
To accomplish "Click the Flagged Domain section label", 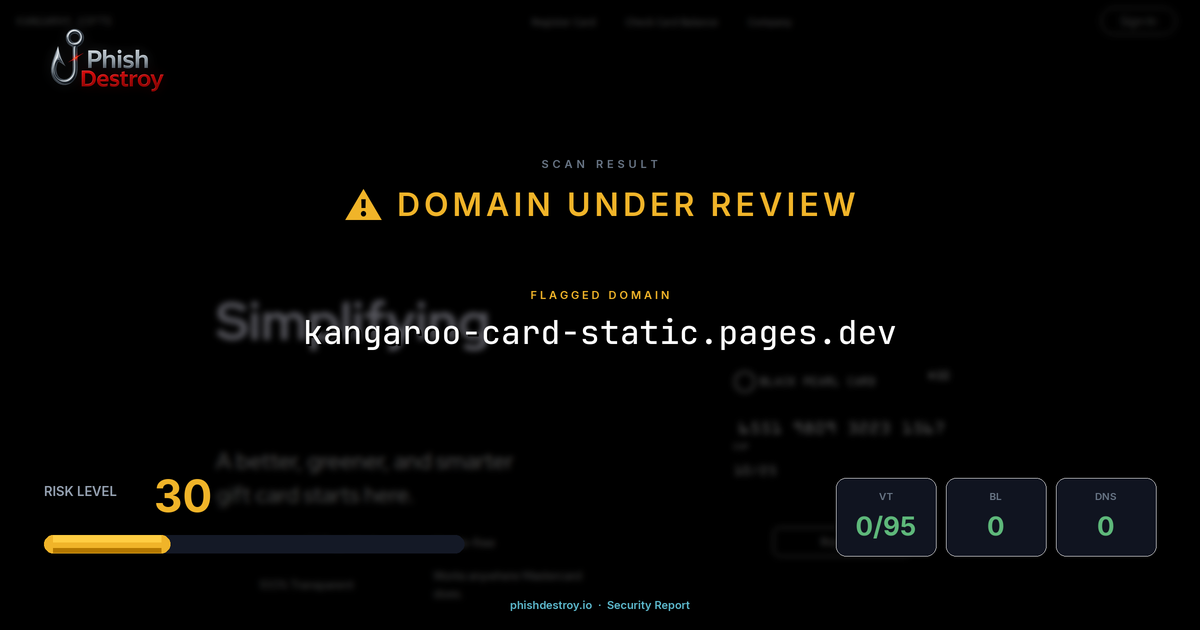I will point(600,295).
